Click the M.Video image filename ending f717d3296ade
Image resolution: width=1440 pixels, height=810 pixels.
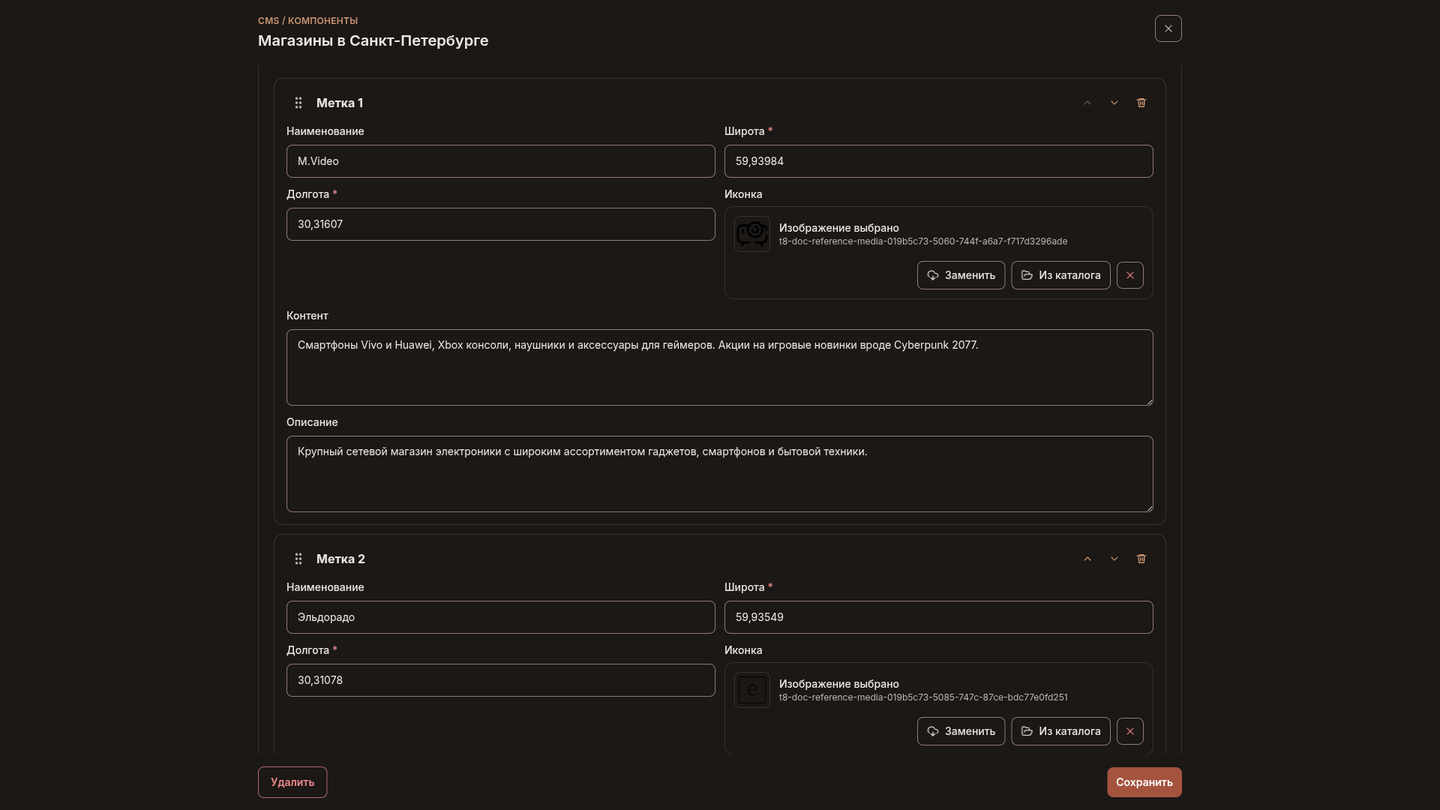pos(923,241)
